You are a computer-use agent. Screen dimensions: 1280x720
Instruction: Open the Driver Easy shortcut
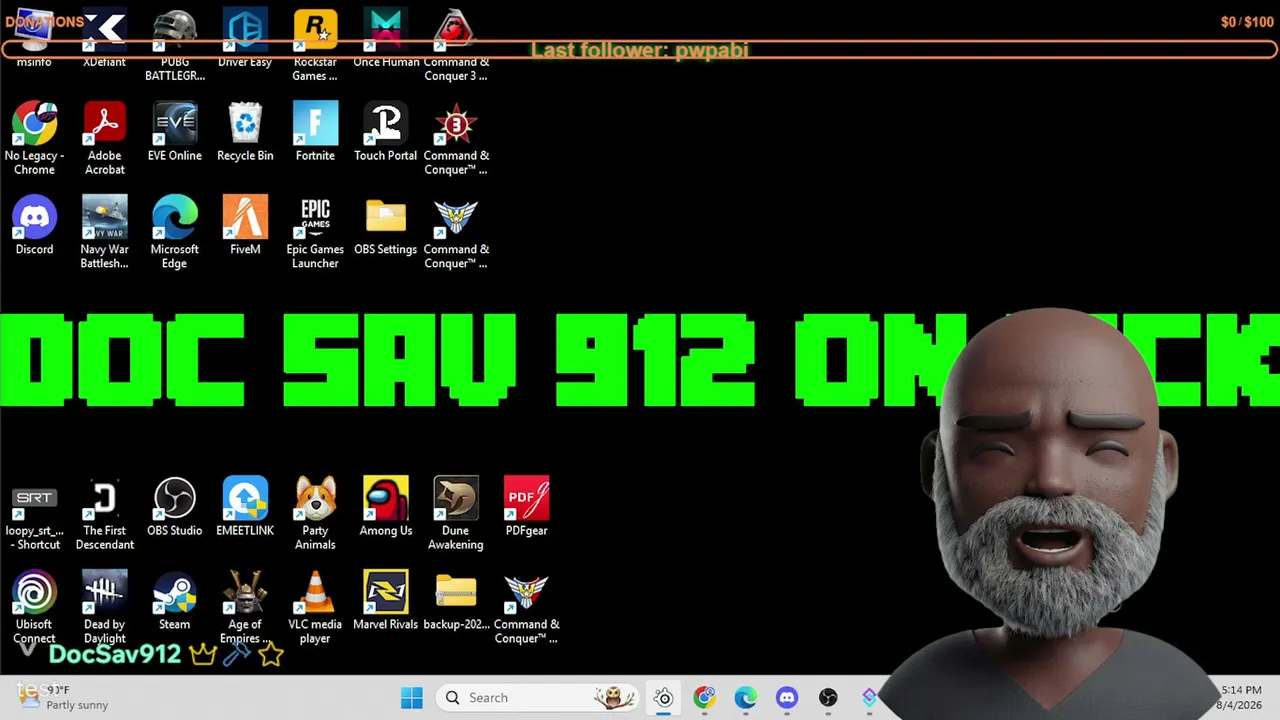coord(245,38)
